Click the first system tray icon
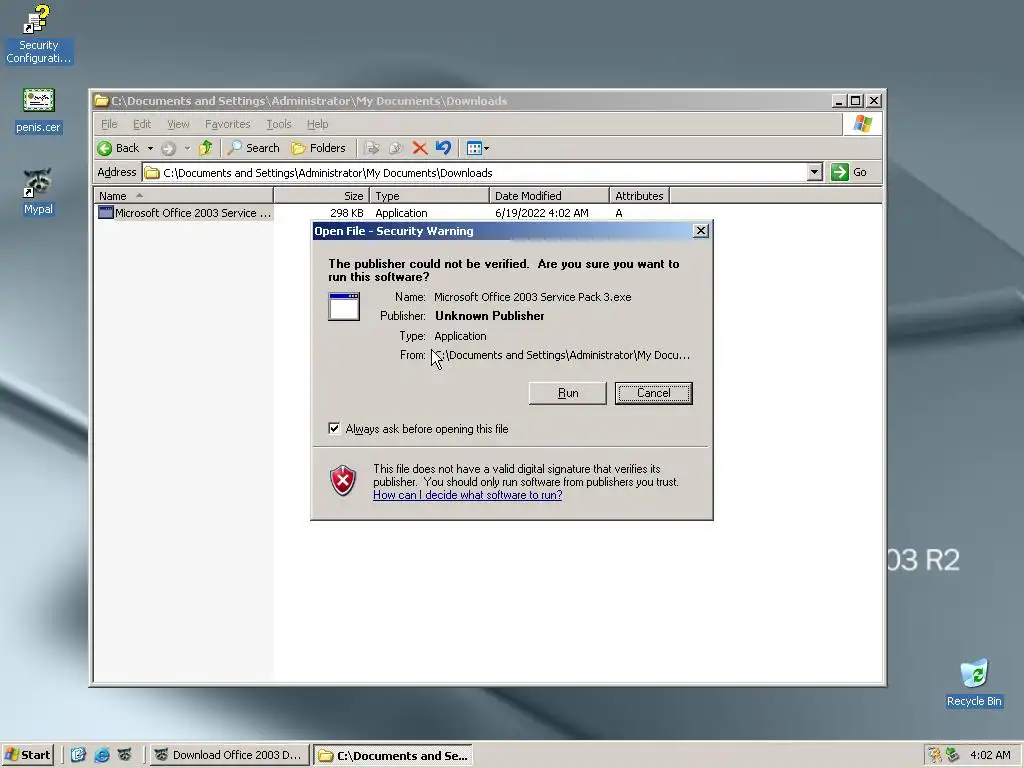This screenshot has width=1024, height=768. pyautogui.click(x=935, y=755)
